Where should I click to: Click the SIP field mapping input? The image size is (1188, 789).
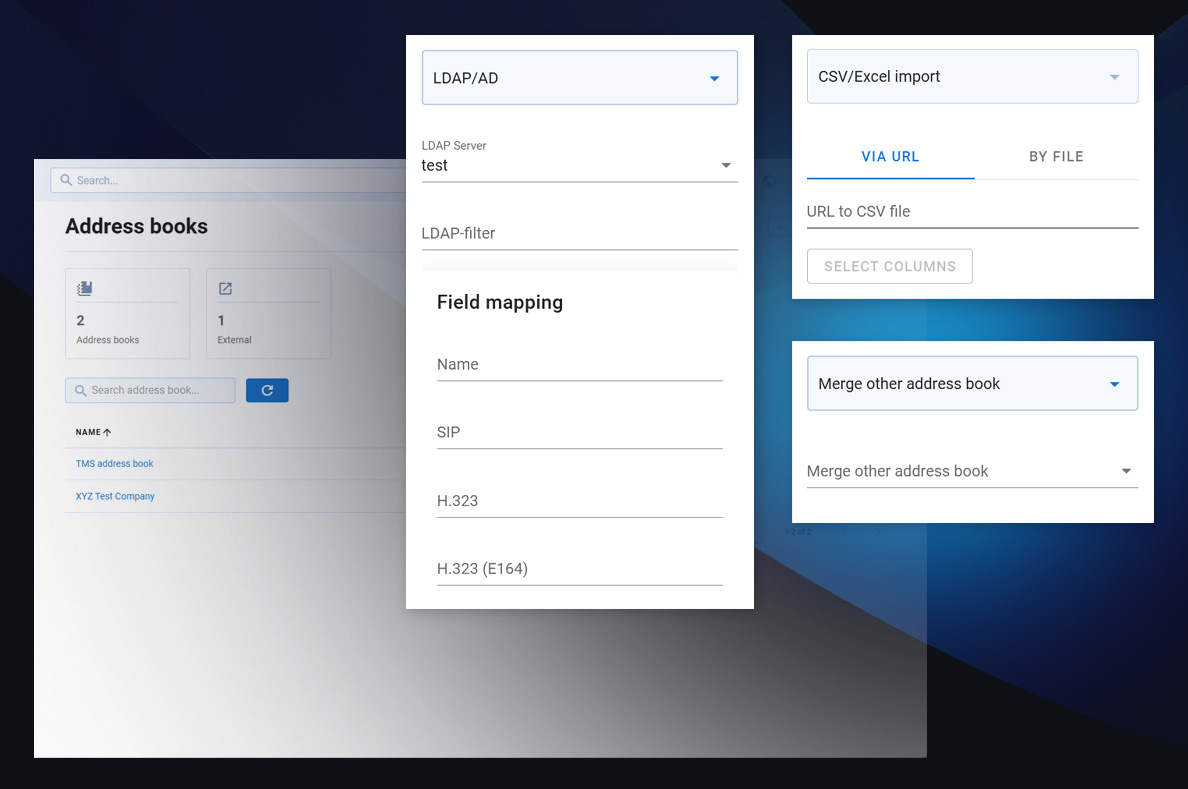point(579,433)
